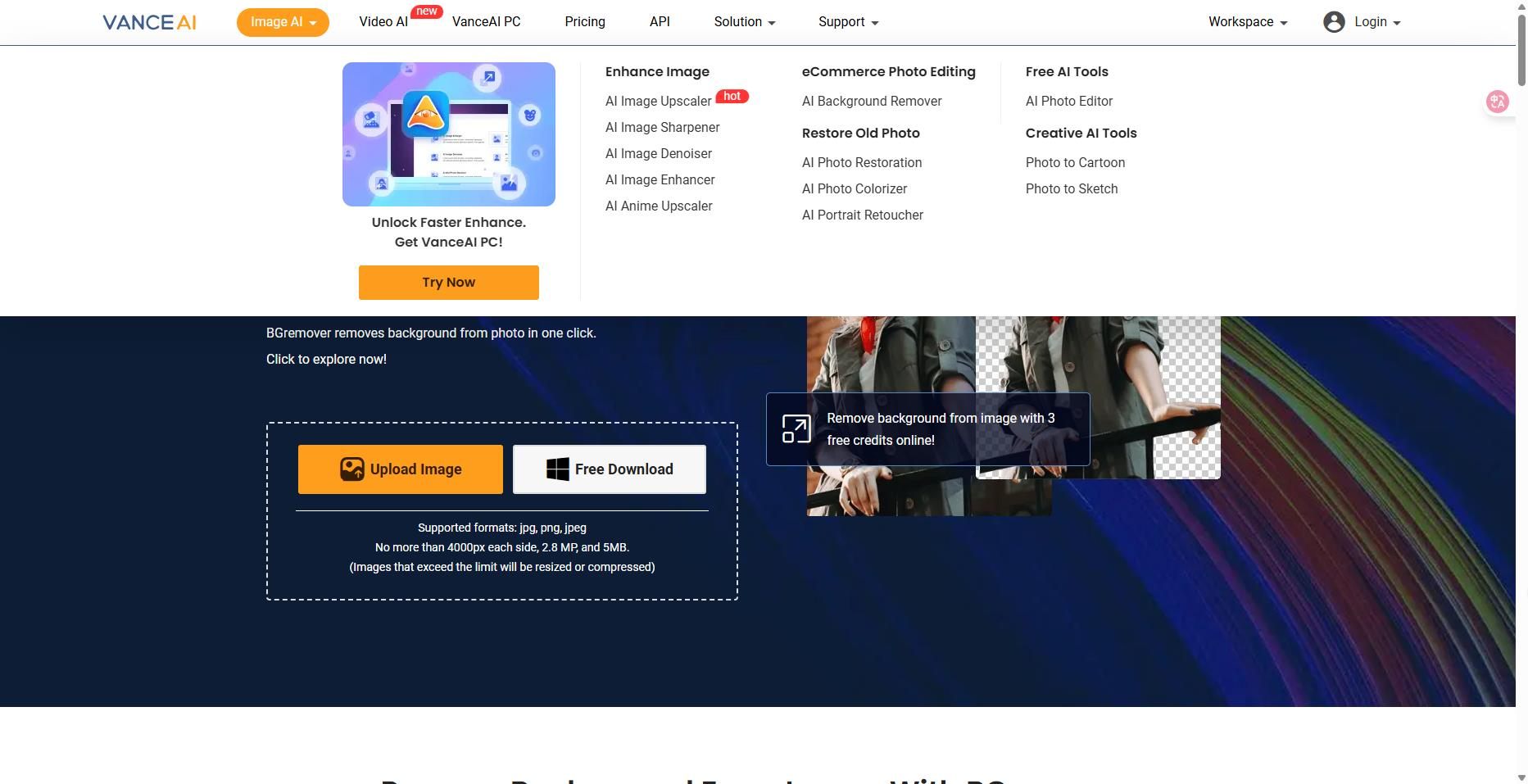Click the scrollbar down arrow
The image size is (1528, 784).
pos(1521,777)
